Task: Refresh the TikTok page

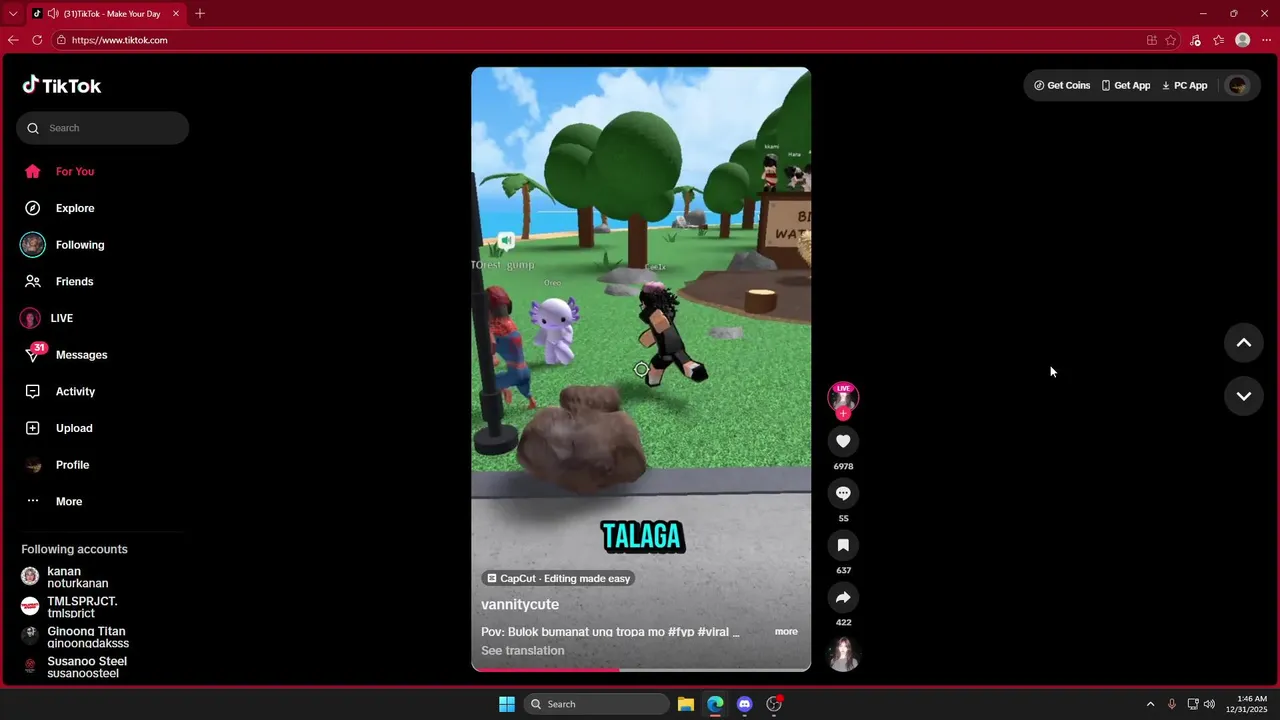Action: pos(37,40)
